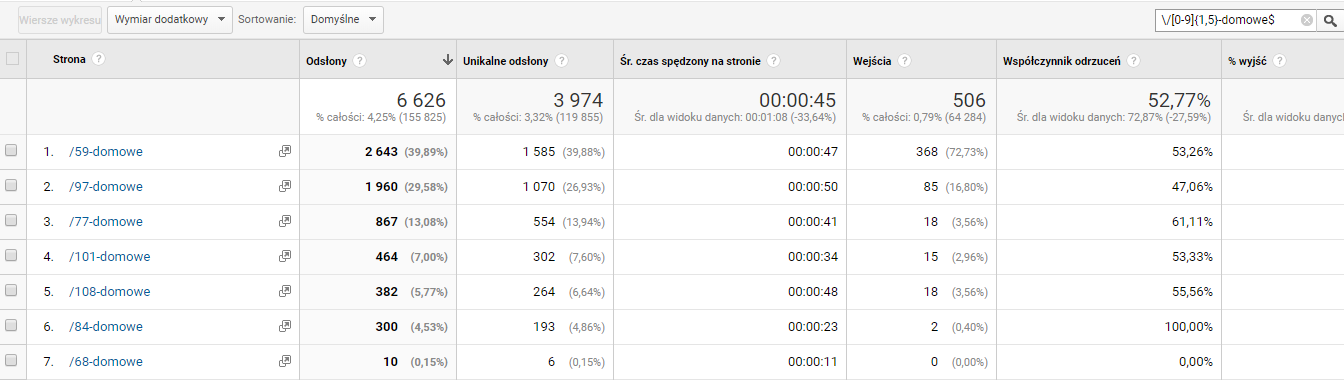Sort by Wejścia column header

(x=872, y=61)
